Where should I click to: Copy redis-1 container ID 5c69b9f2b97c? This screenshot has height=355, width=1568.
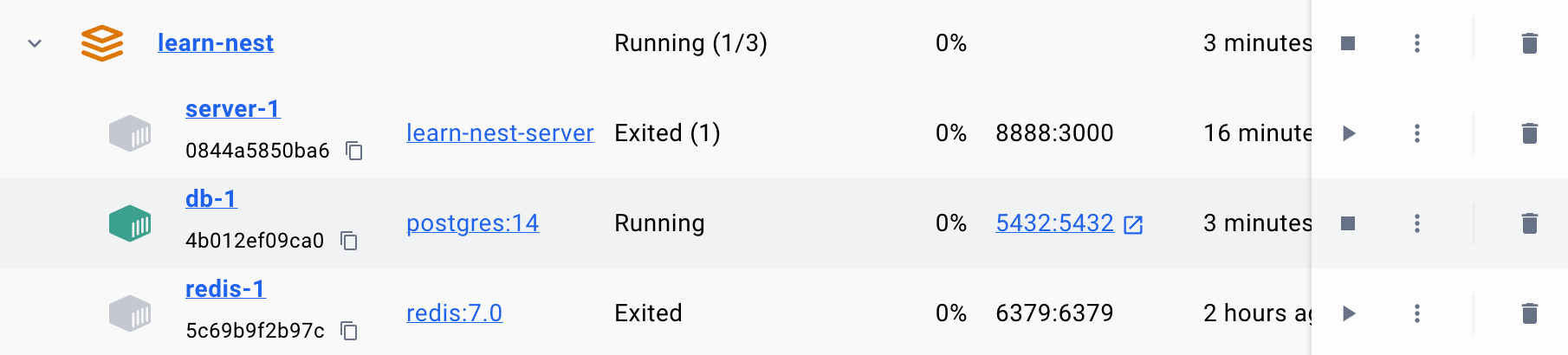point(349,331)
